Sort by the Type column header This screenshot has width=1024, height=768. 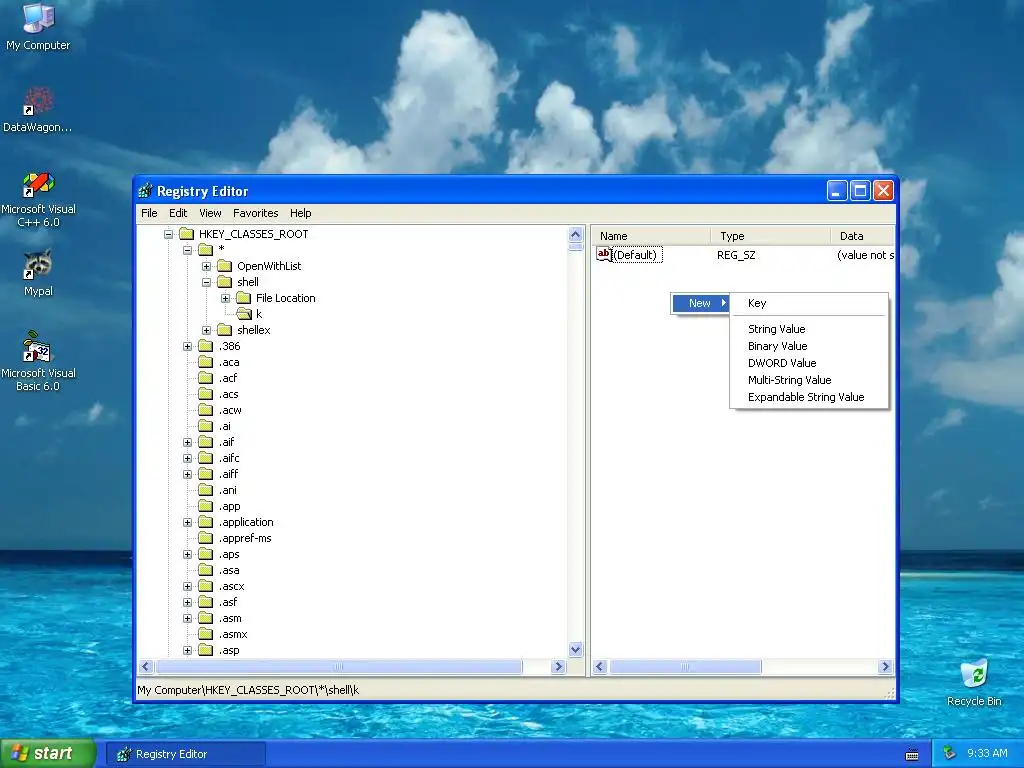[x=770, y=236]
